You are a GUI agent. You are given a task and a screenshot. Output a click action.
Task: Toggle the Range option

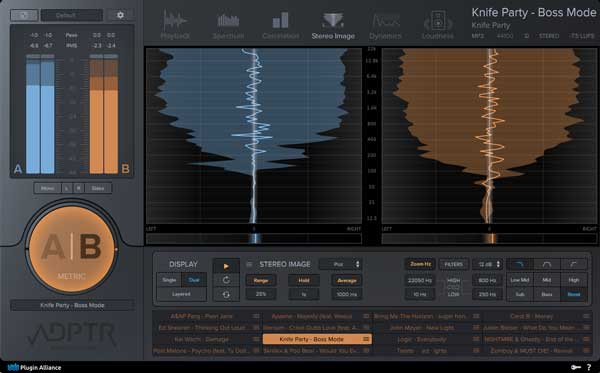[261, 280]
